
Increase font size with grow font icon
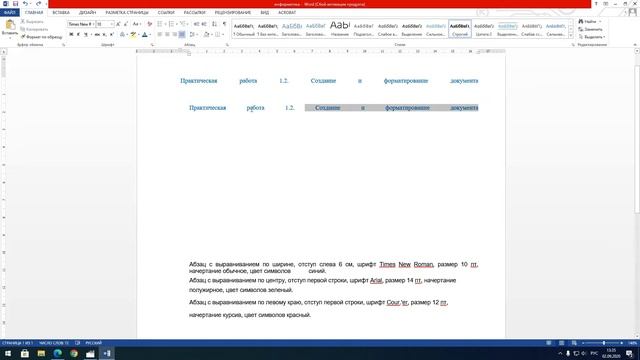point(118,24)
